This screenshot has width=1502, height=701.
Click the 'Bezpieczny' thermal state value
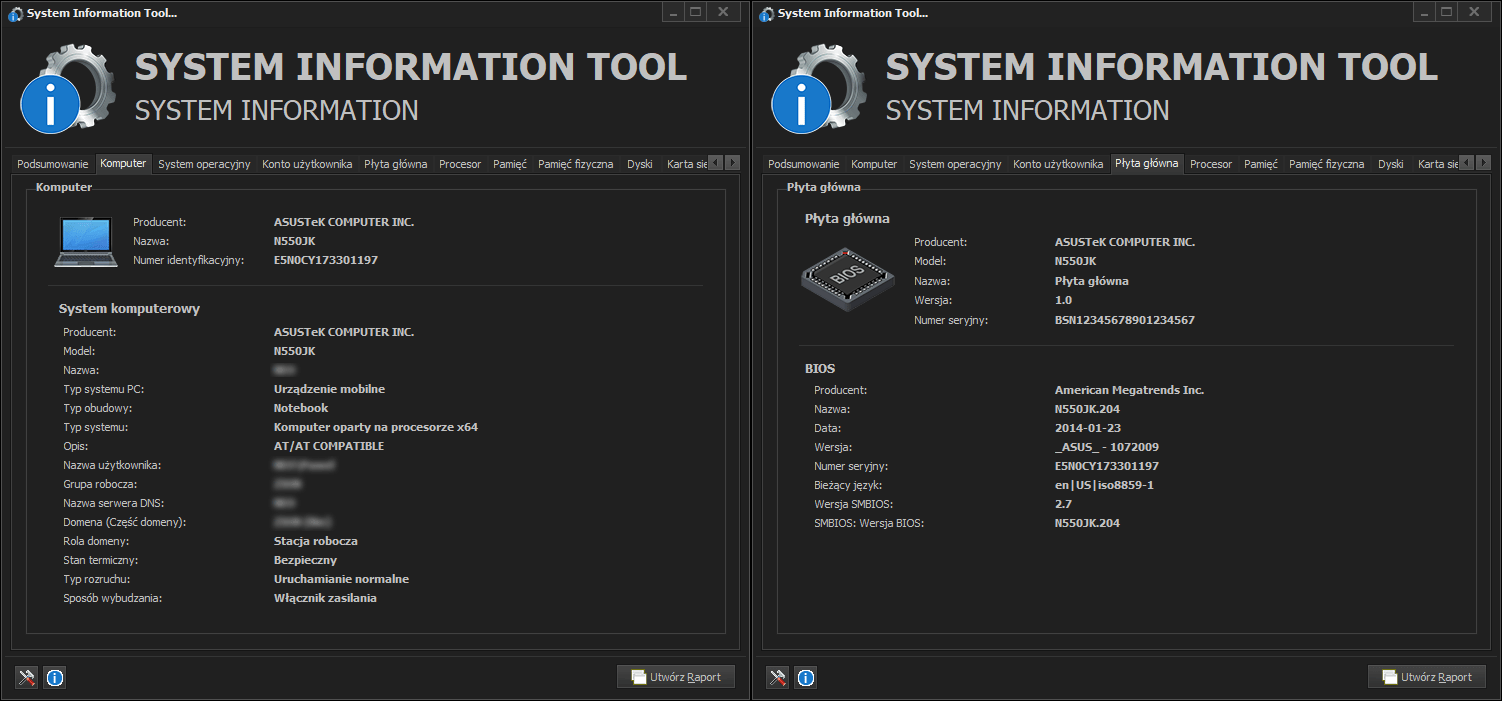[305, 560]
